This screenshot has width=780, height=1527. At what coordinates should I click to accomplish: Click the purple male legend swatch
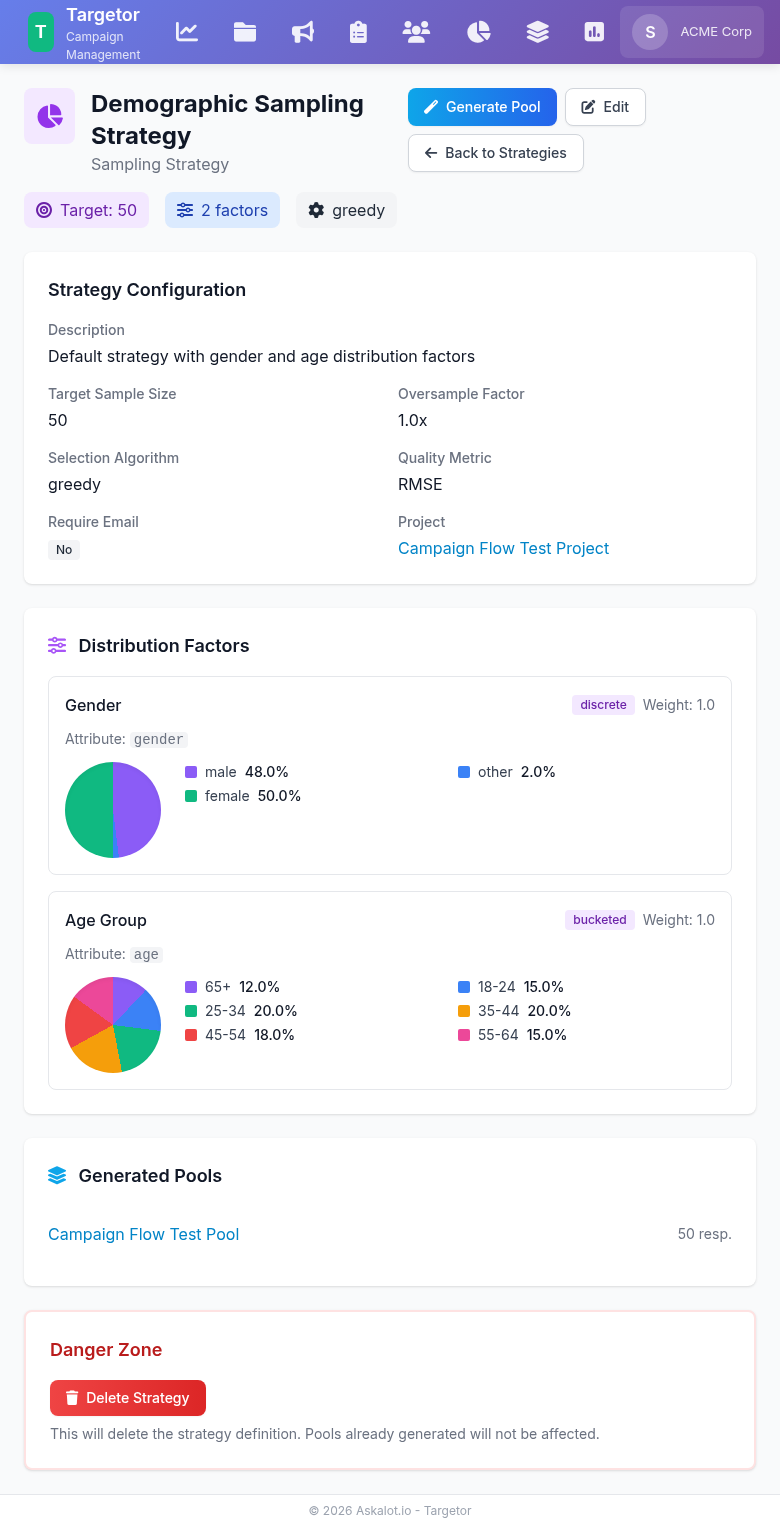pyautogui.click(x=191, y=772)
